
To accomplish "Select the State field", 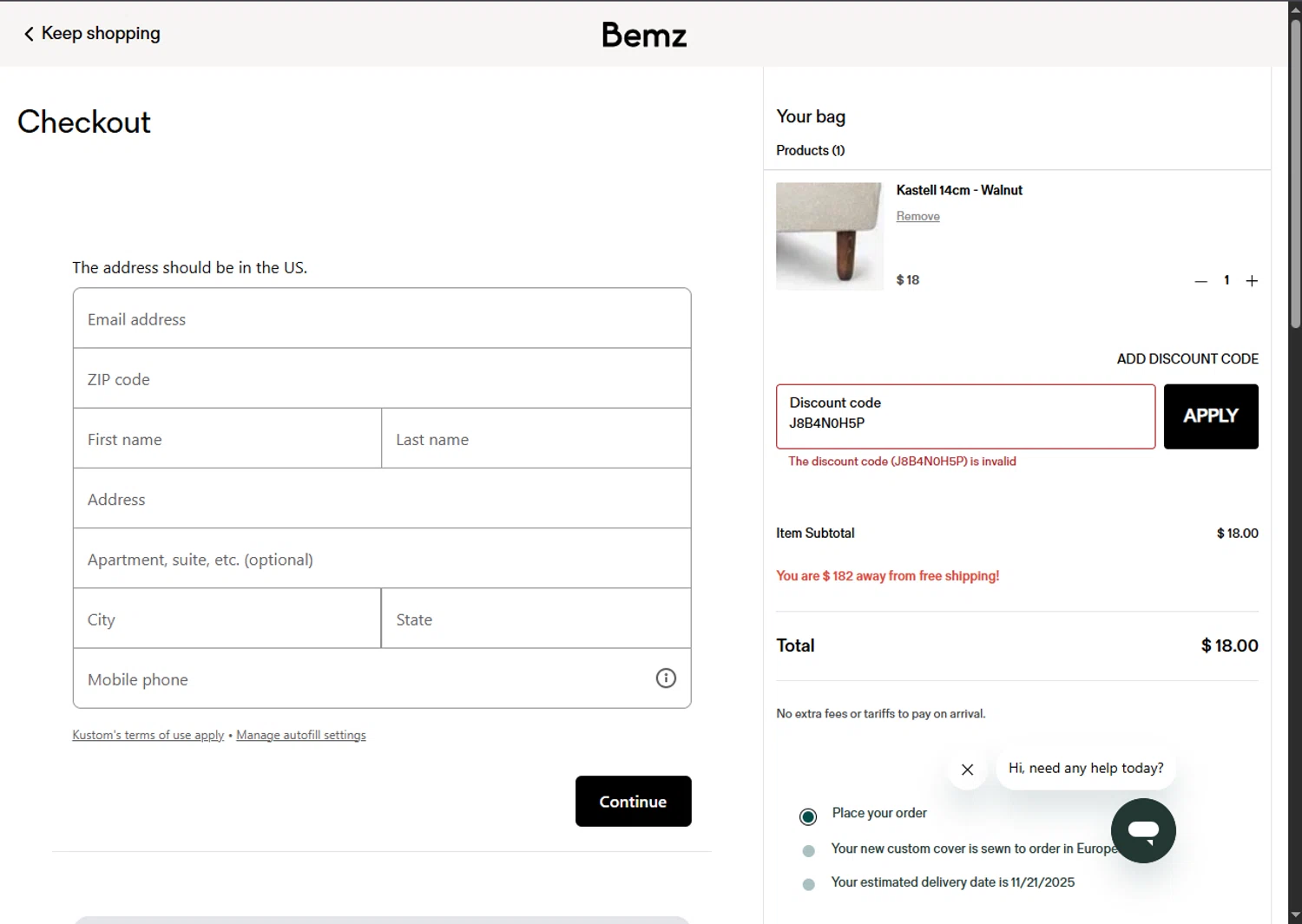I will pos(536,619).
